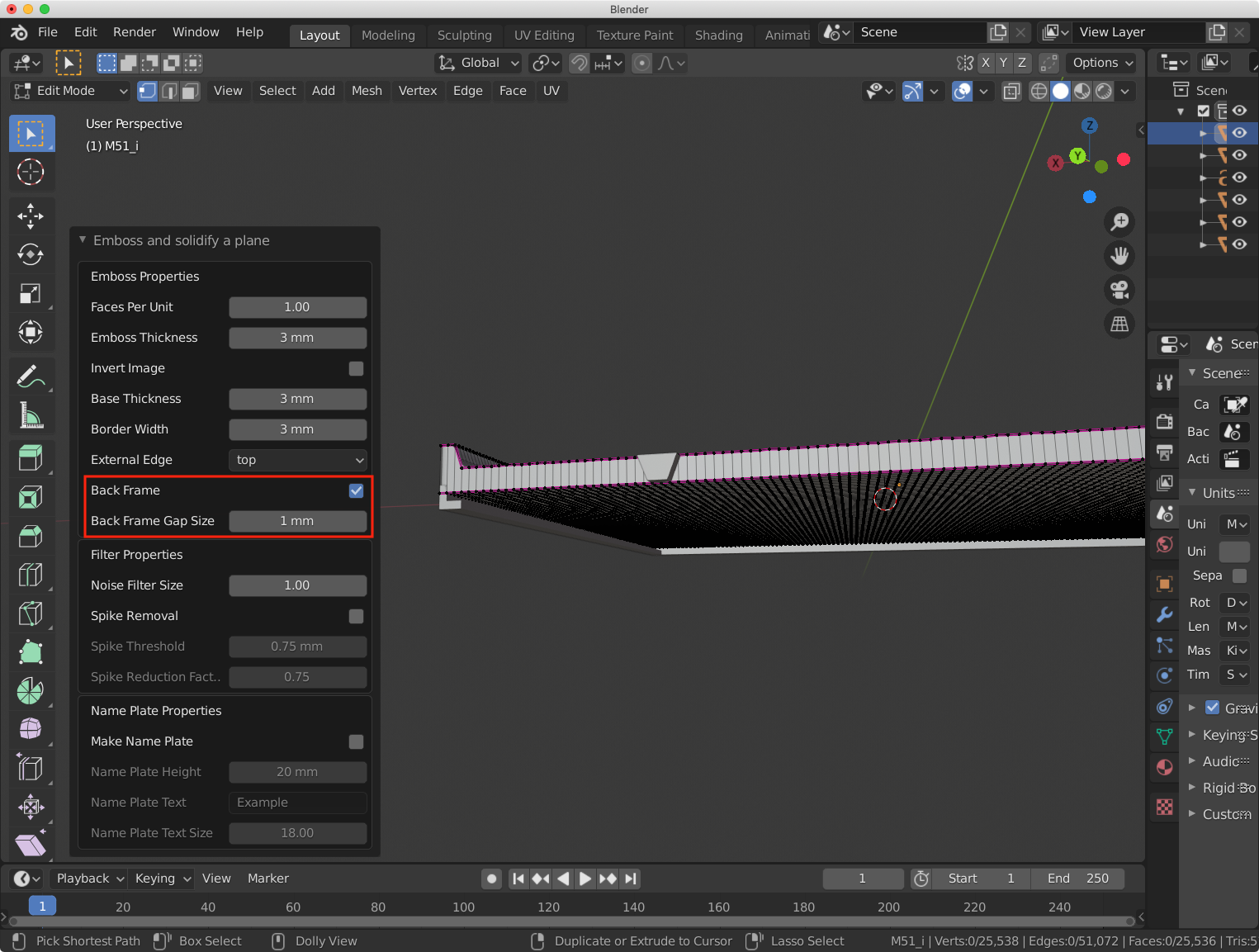1259x952 pixels.
Task: Check the Make Name Plate option
Action: click(356, 741)
